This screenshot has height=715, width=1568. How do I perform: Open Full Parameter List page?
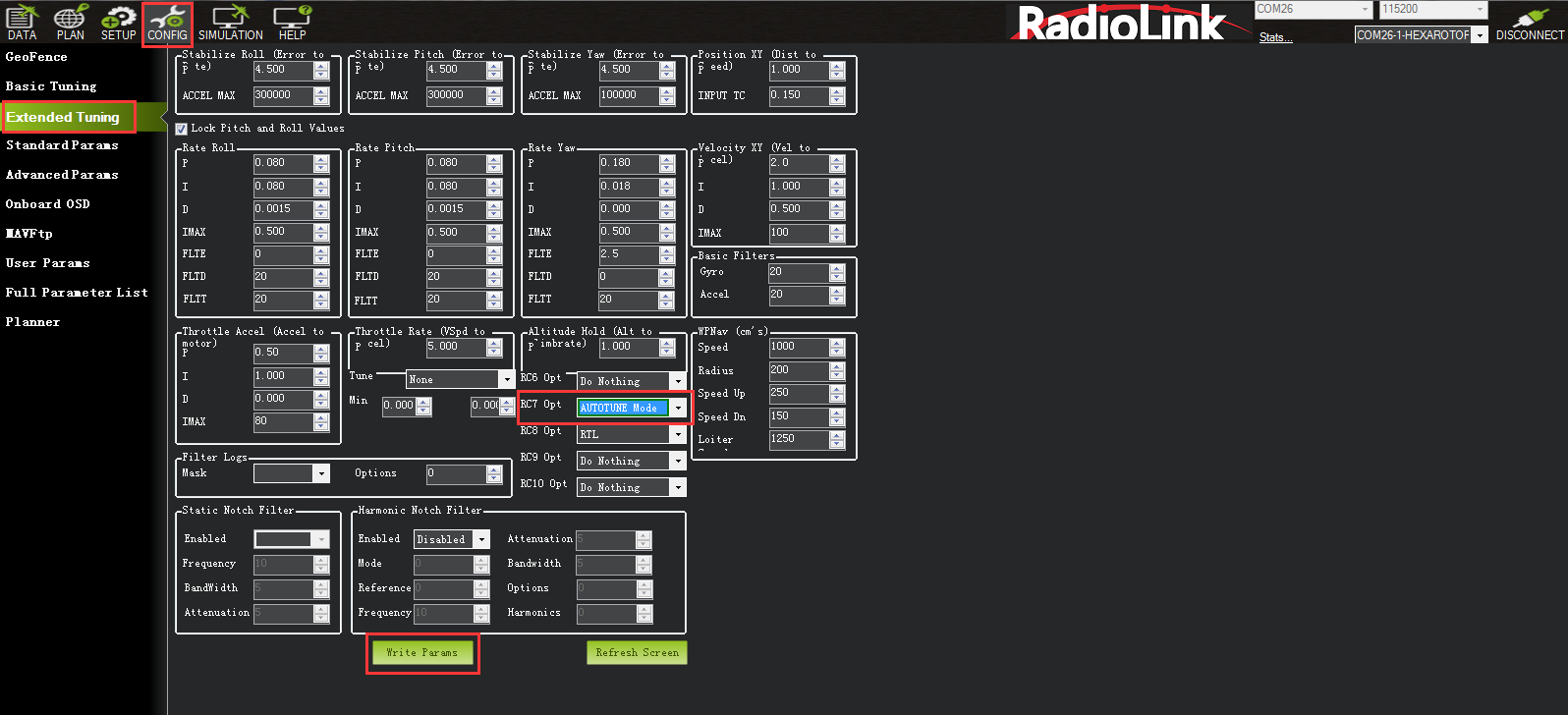pyautogui.click(x=77, y=293)
